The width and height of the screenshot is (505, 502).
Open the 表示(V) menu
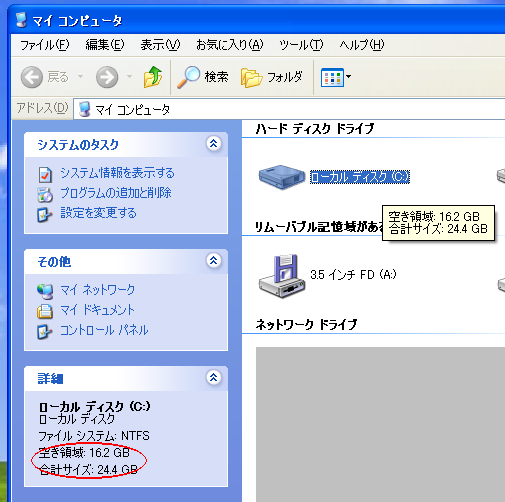(x=160, y=45)
